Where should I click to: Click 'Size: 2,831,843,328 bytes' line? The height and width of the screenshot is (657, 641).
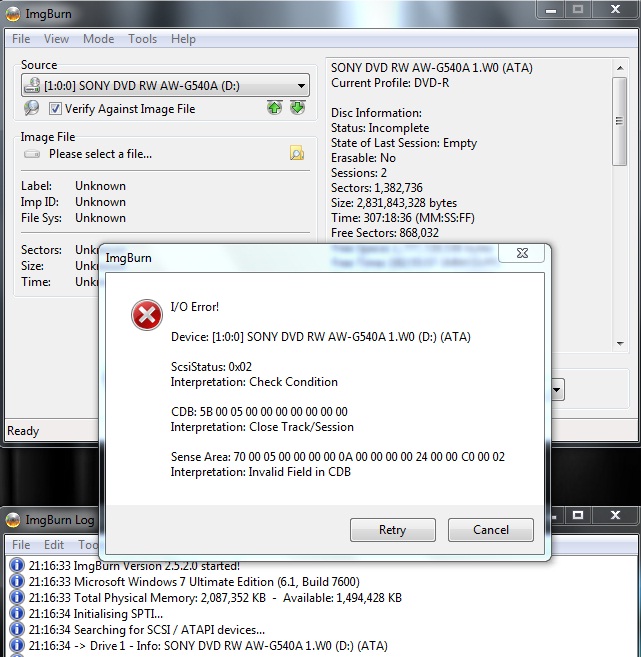(x=394, y=203)
